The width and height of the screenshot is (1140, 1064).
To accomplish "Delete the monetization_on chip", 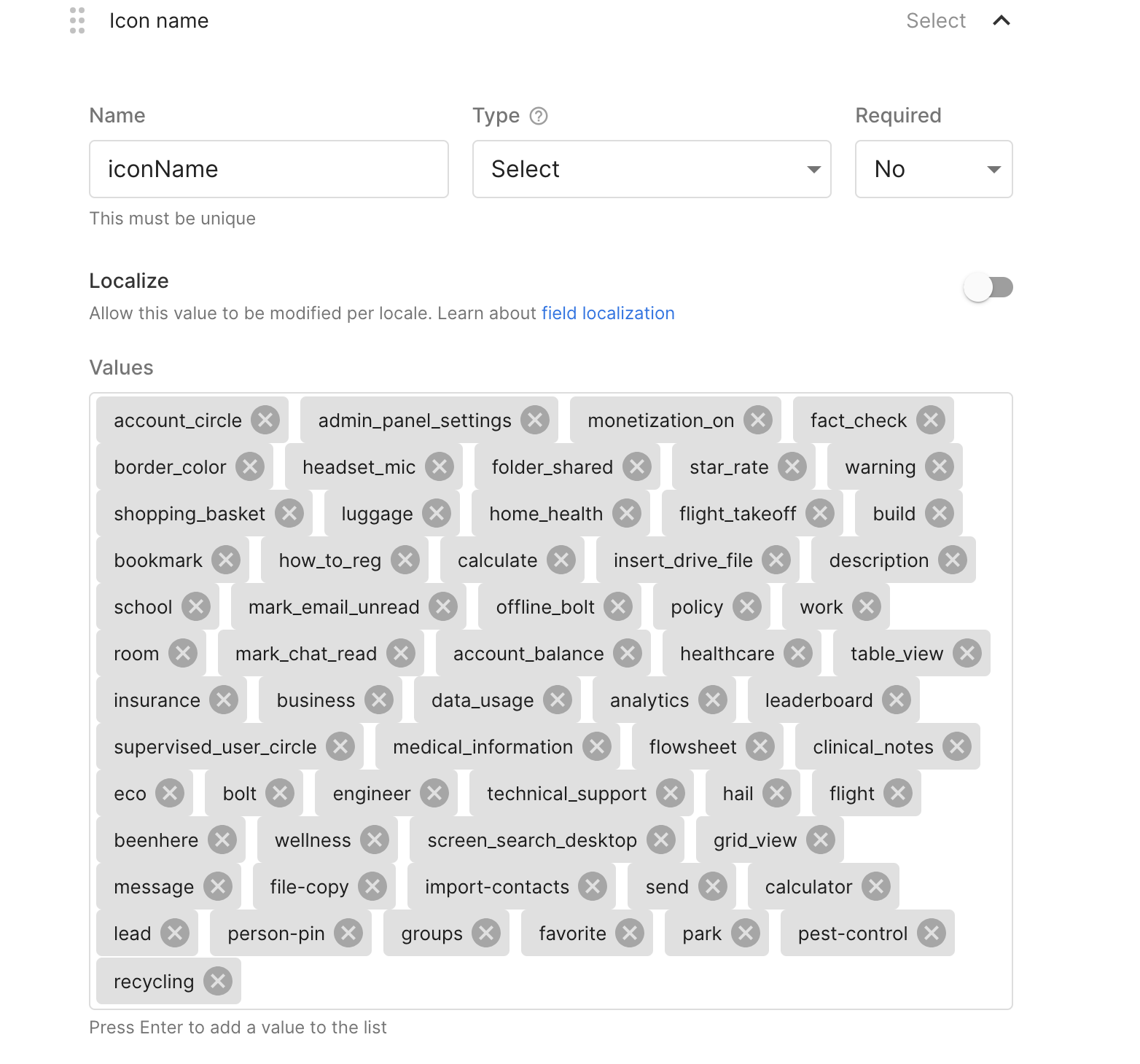I will coord(758,420).
